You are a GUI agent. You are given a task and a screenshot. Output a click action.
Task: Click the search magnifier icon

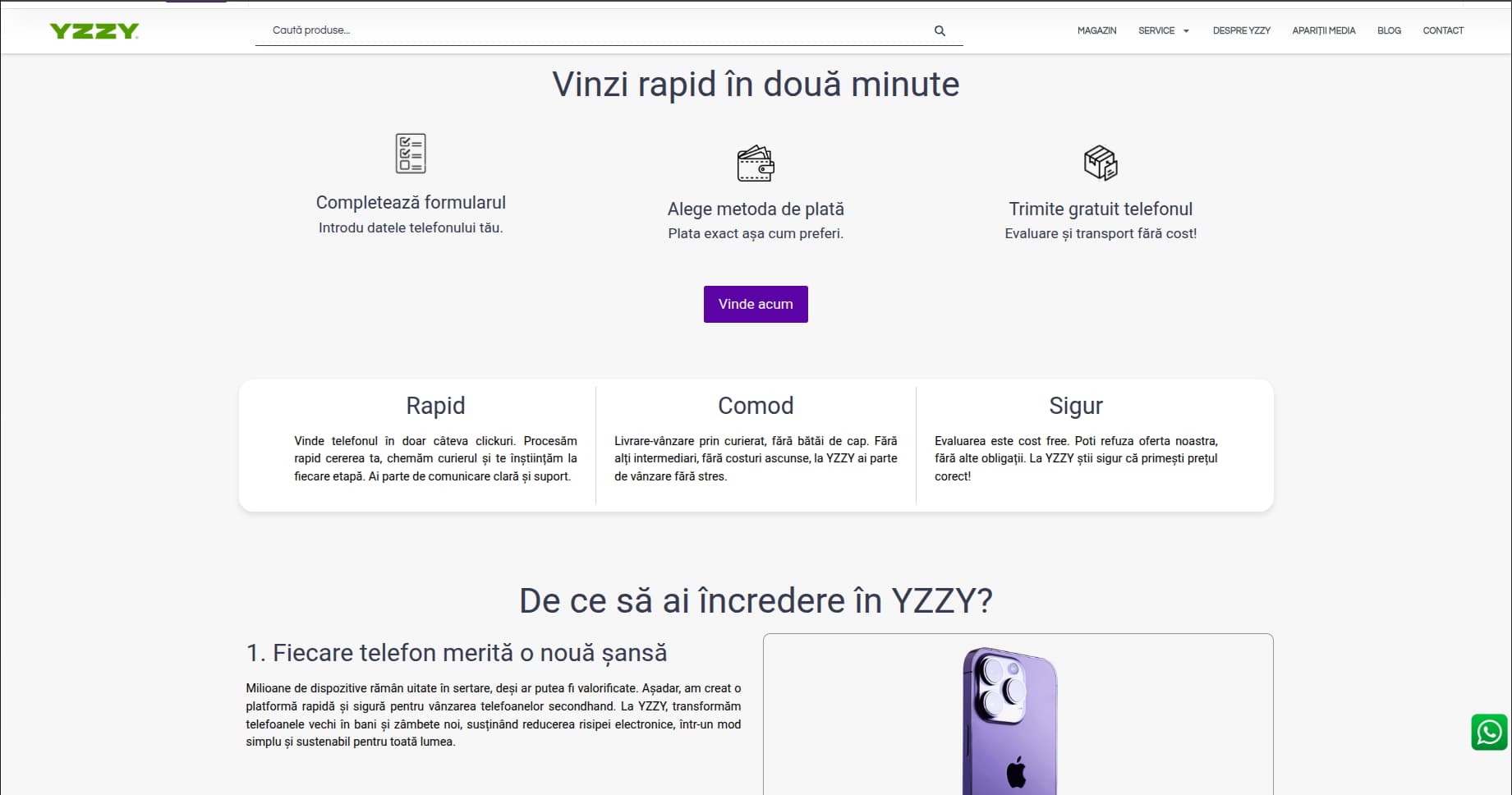click(x=940, y=31)
